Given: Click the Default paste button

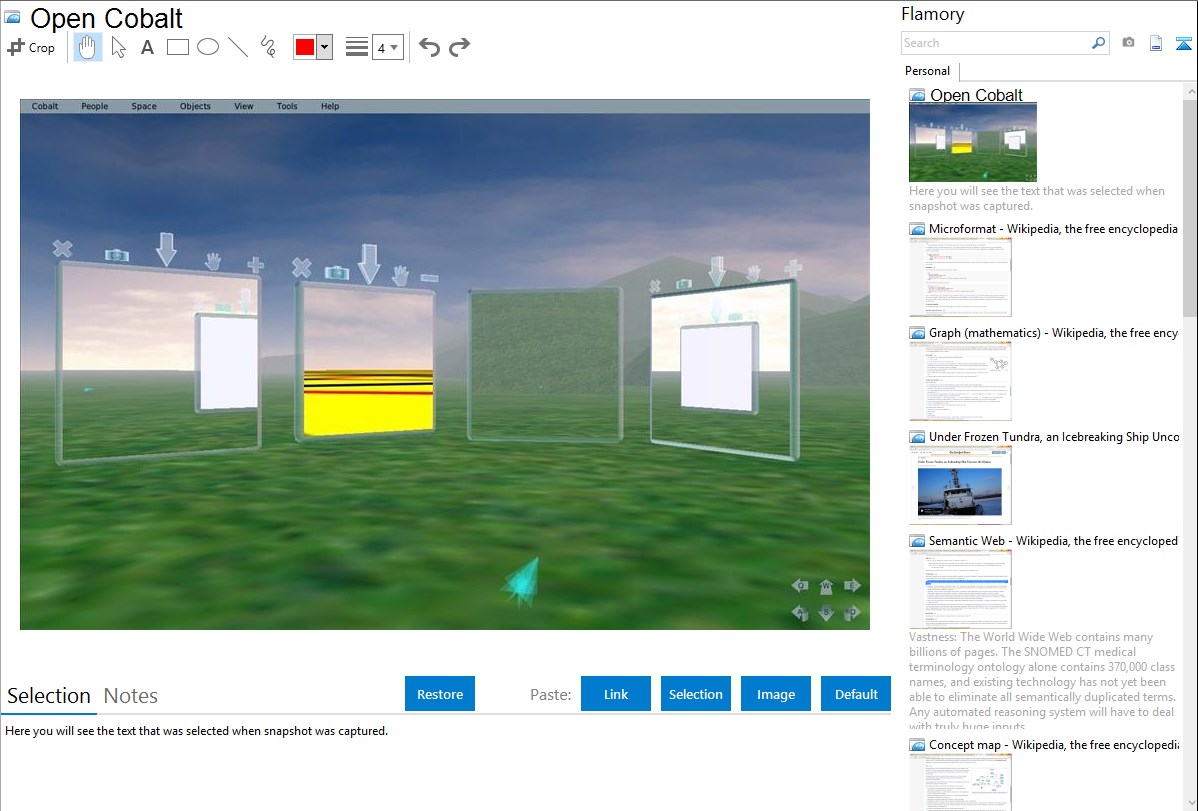Looking at the screenshot, I should coord(856,694).
